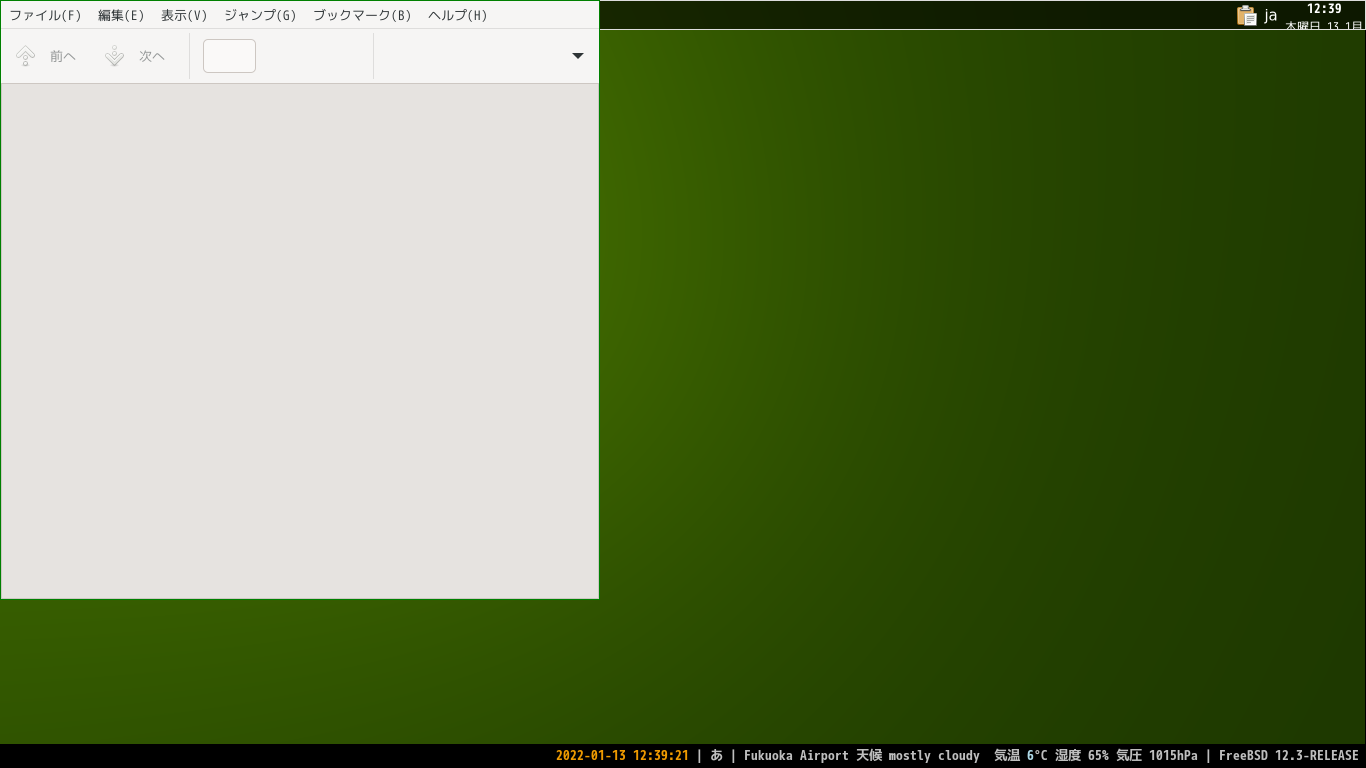The width and height of the screenshot is (1366, 768).
Task: Click the clipboard icon in the system tray
Action: click(1246, 15)
